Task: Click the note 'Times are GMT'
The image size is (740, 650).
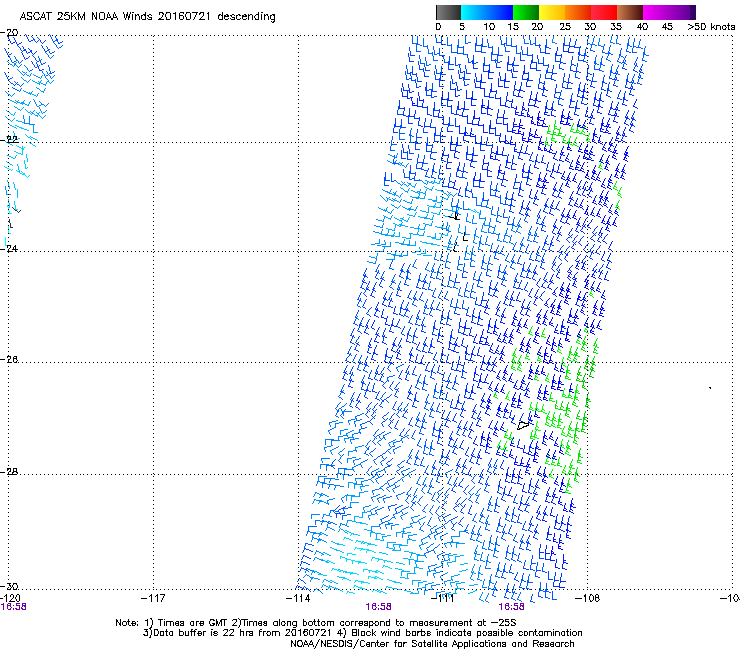Action: pyautogui.click(x=193, y=623)
